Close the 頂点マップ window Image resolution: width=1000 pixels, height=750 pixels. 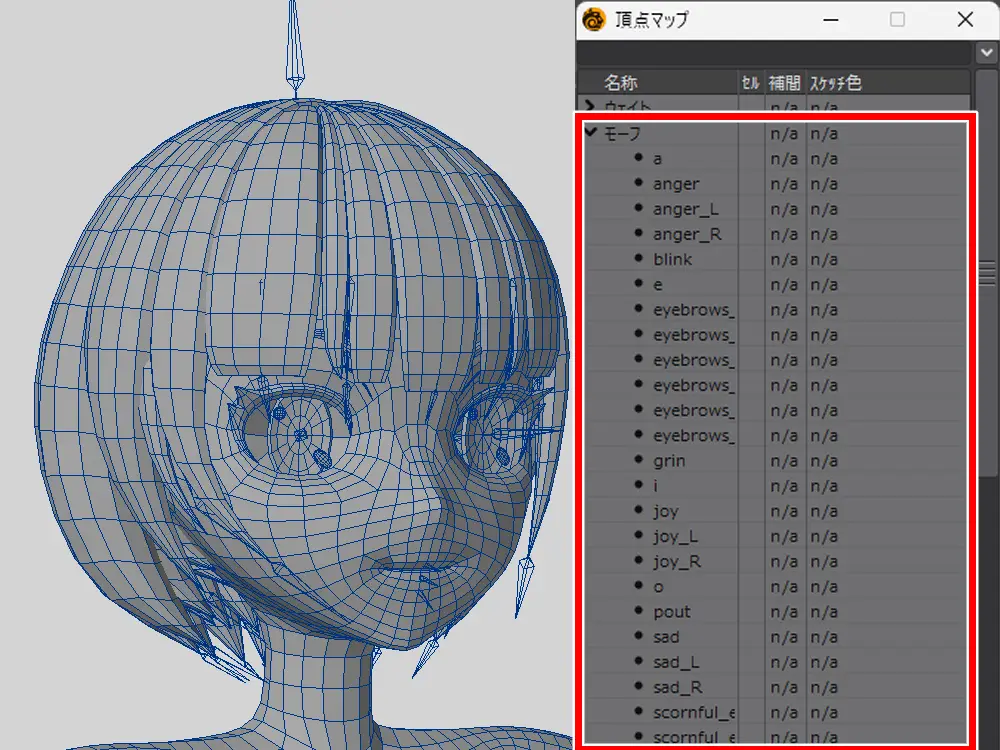click(964, 19)
